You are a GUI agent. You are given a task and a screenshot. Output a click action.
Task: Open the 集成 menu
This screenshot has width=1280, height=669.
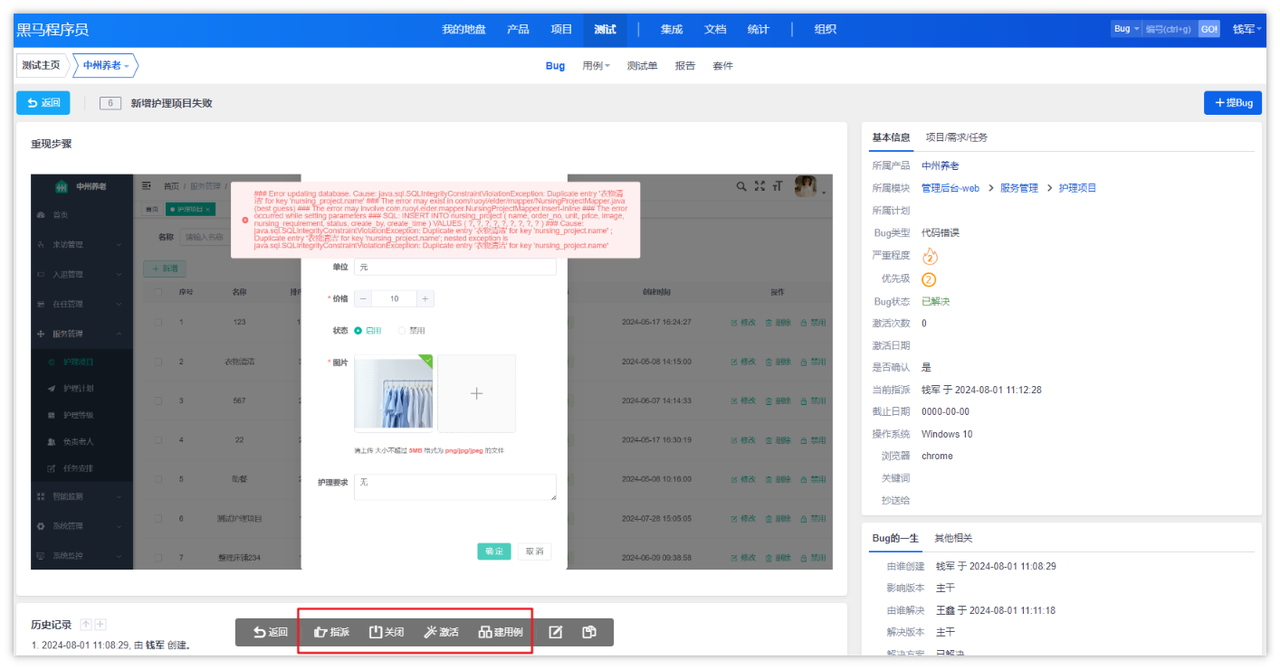672,29
